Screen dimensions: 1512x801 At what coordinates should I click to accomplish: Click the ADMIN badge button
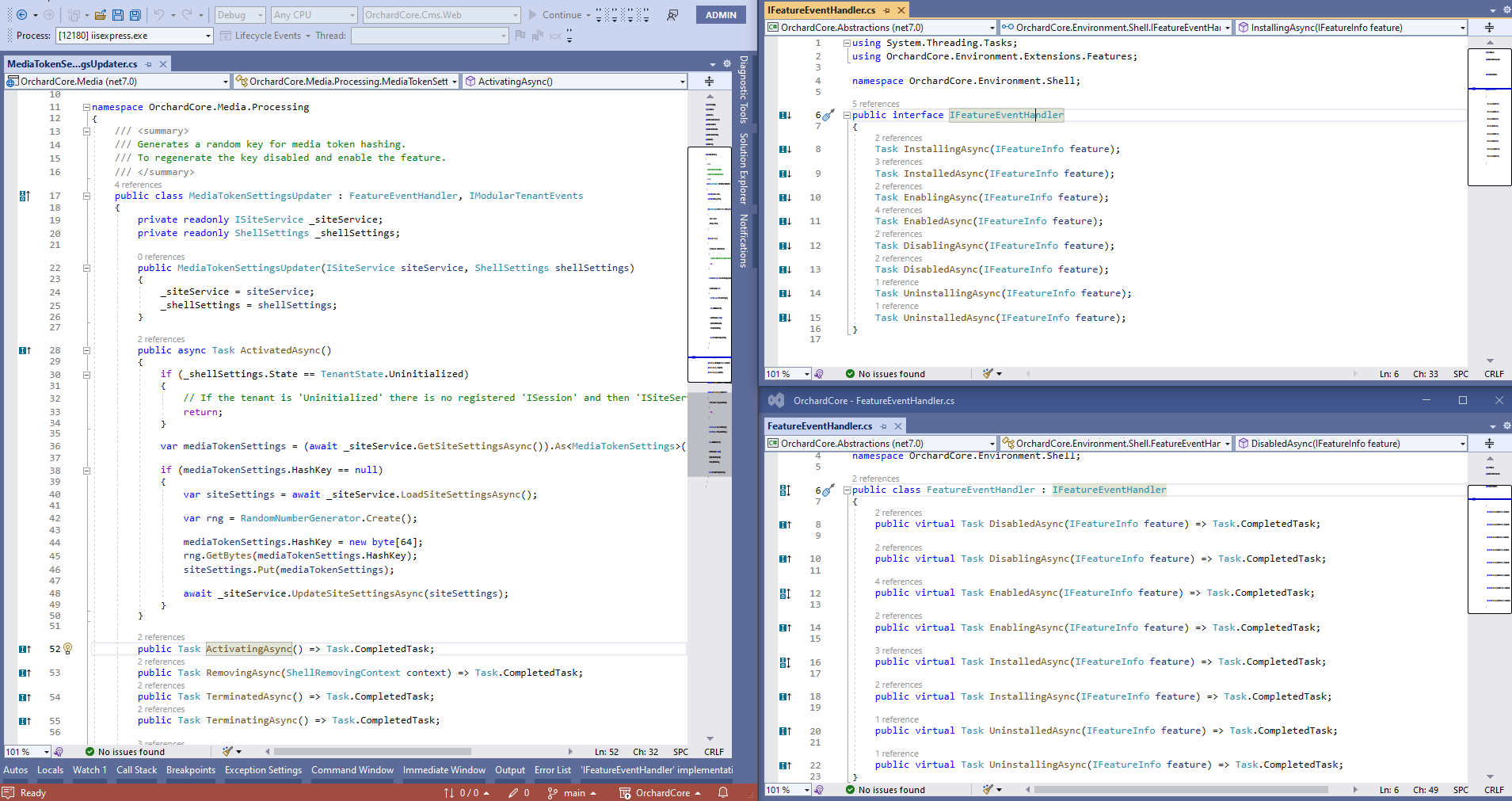pyautogui.click(x=721, y=14)
